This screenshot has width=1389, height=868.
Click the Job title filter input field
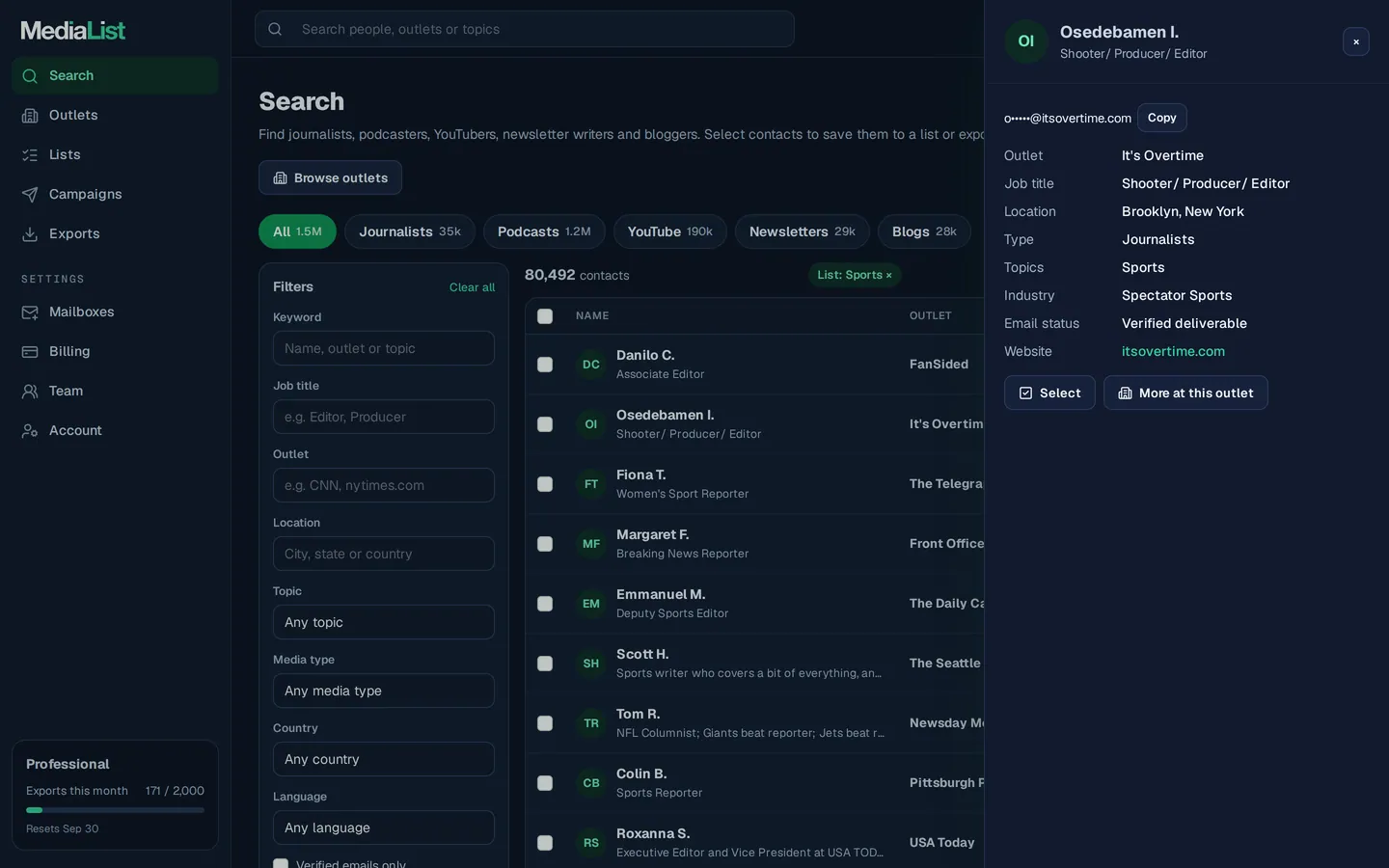[x=384, y=417]
